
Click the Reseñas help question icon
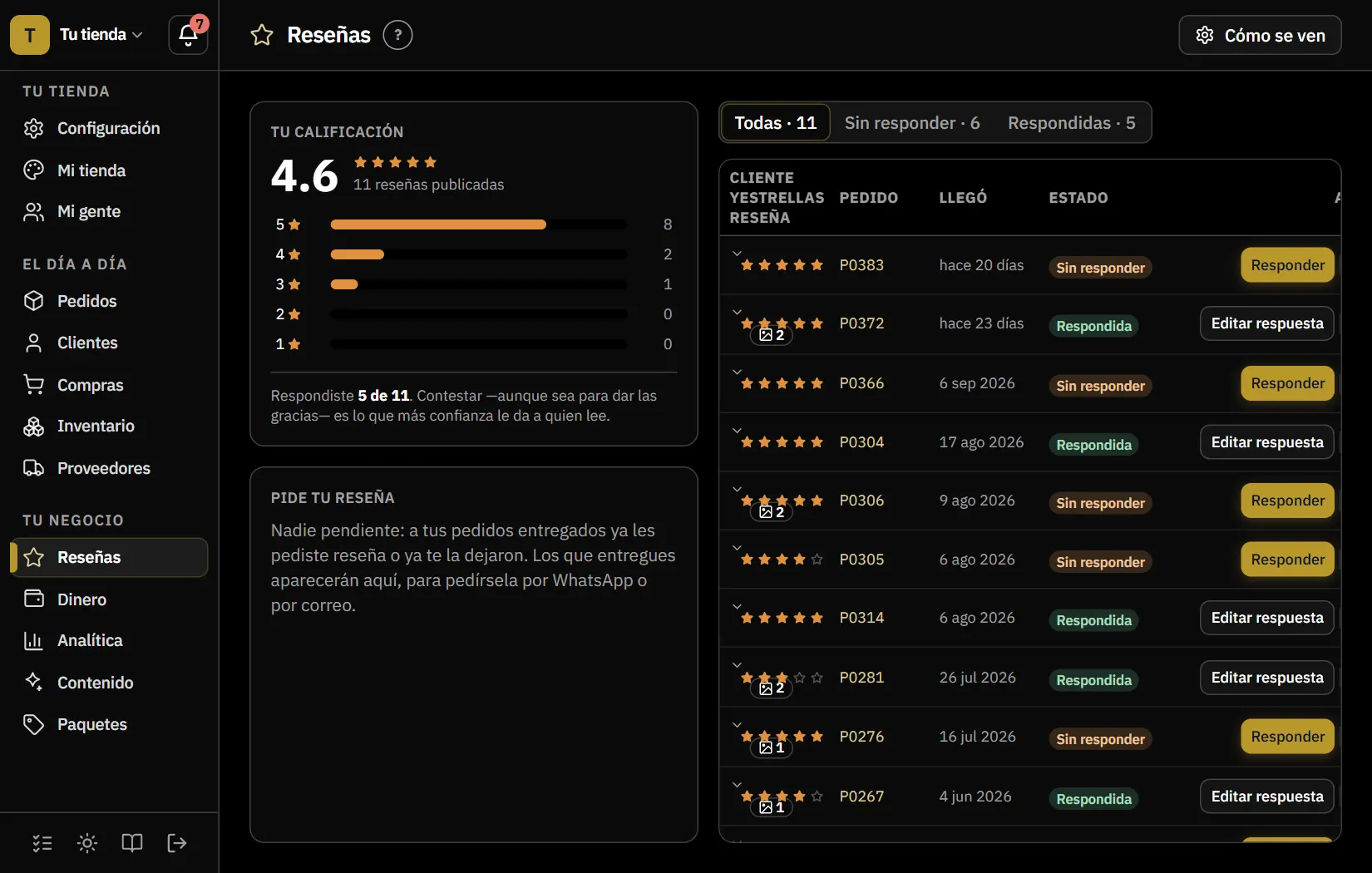397,35
